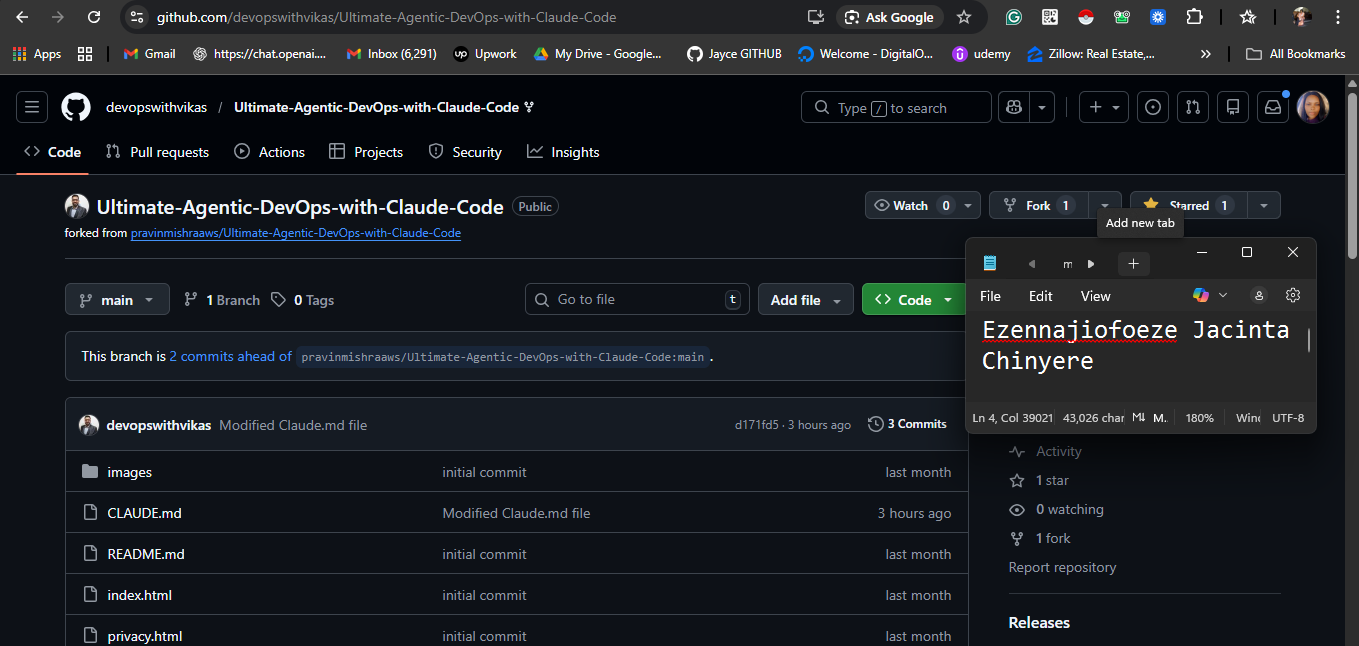Bookmark this page with star icon
This screenshot has width=1359, height=646.
[x=964, y=17]
